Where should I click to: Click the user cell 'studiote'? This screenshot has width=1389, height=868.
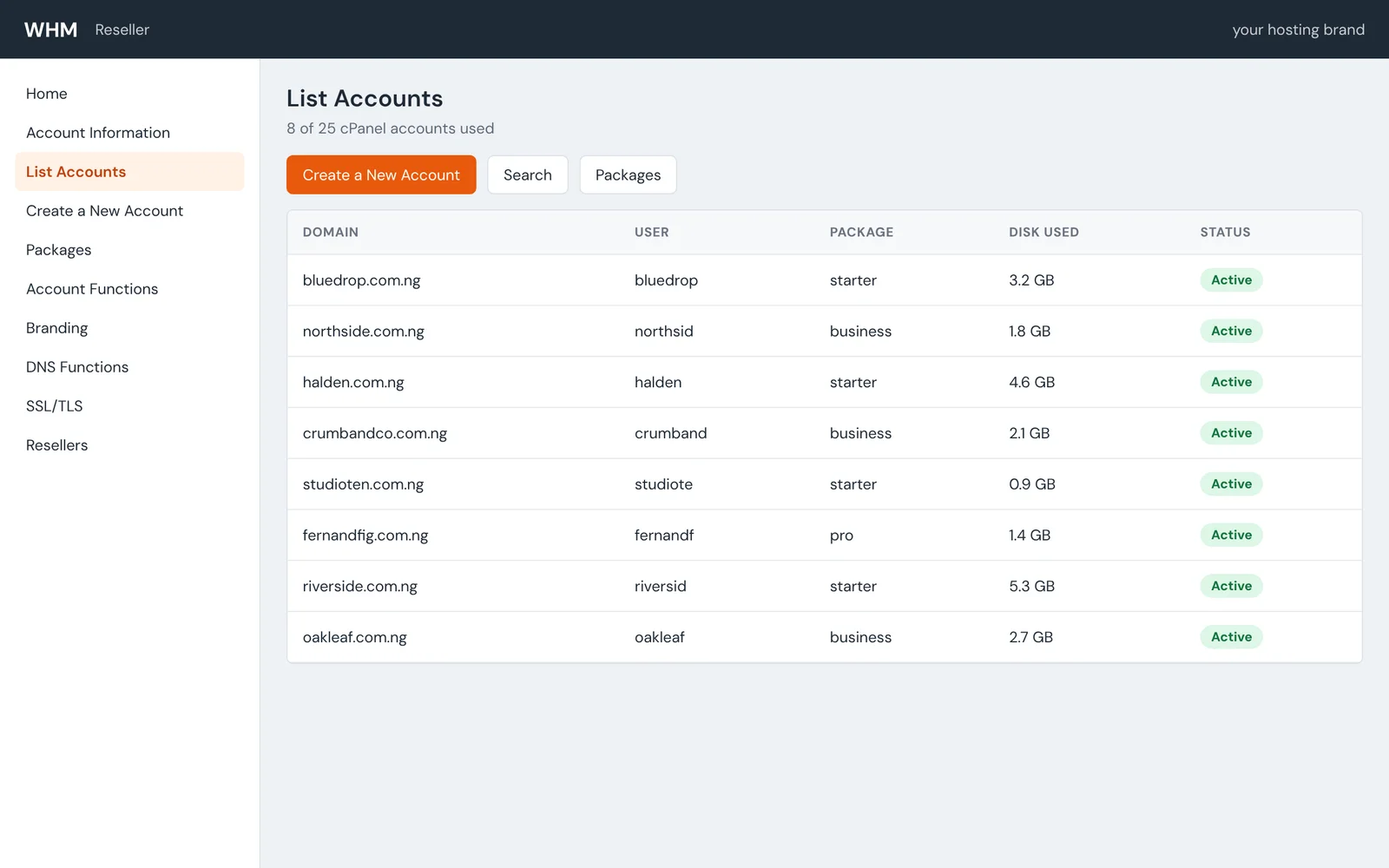tap(664, 484)
